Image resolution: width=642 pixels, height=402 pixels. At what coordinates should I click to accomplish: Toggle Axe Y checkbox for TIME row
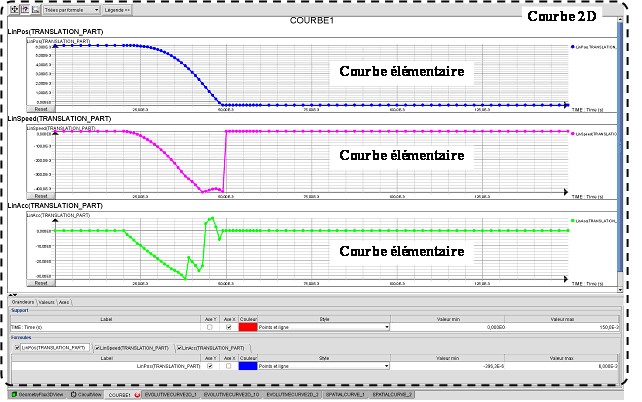[x=209, y=326]
